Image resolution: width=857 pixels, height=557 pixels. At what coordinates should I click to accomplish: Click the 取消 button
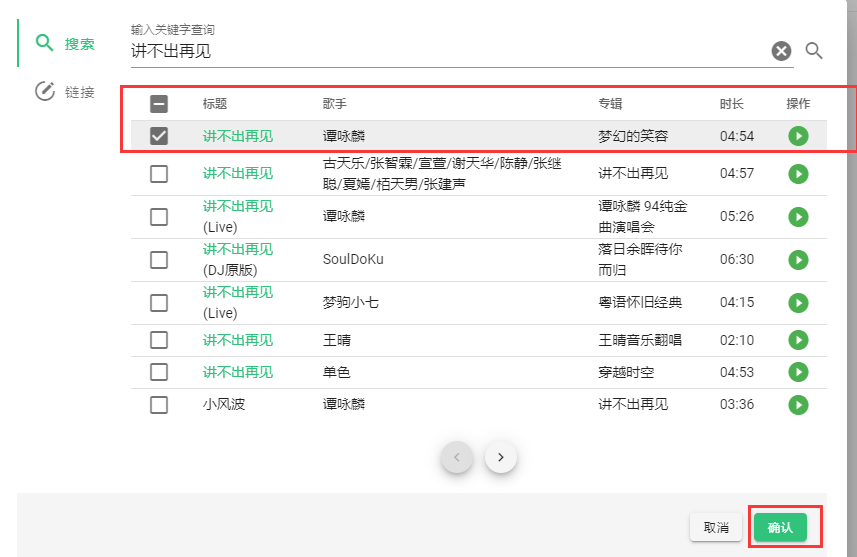716,527
